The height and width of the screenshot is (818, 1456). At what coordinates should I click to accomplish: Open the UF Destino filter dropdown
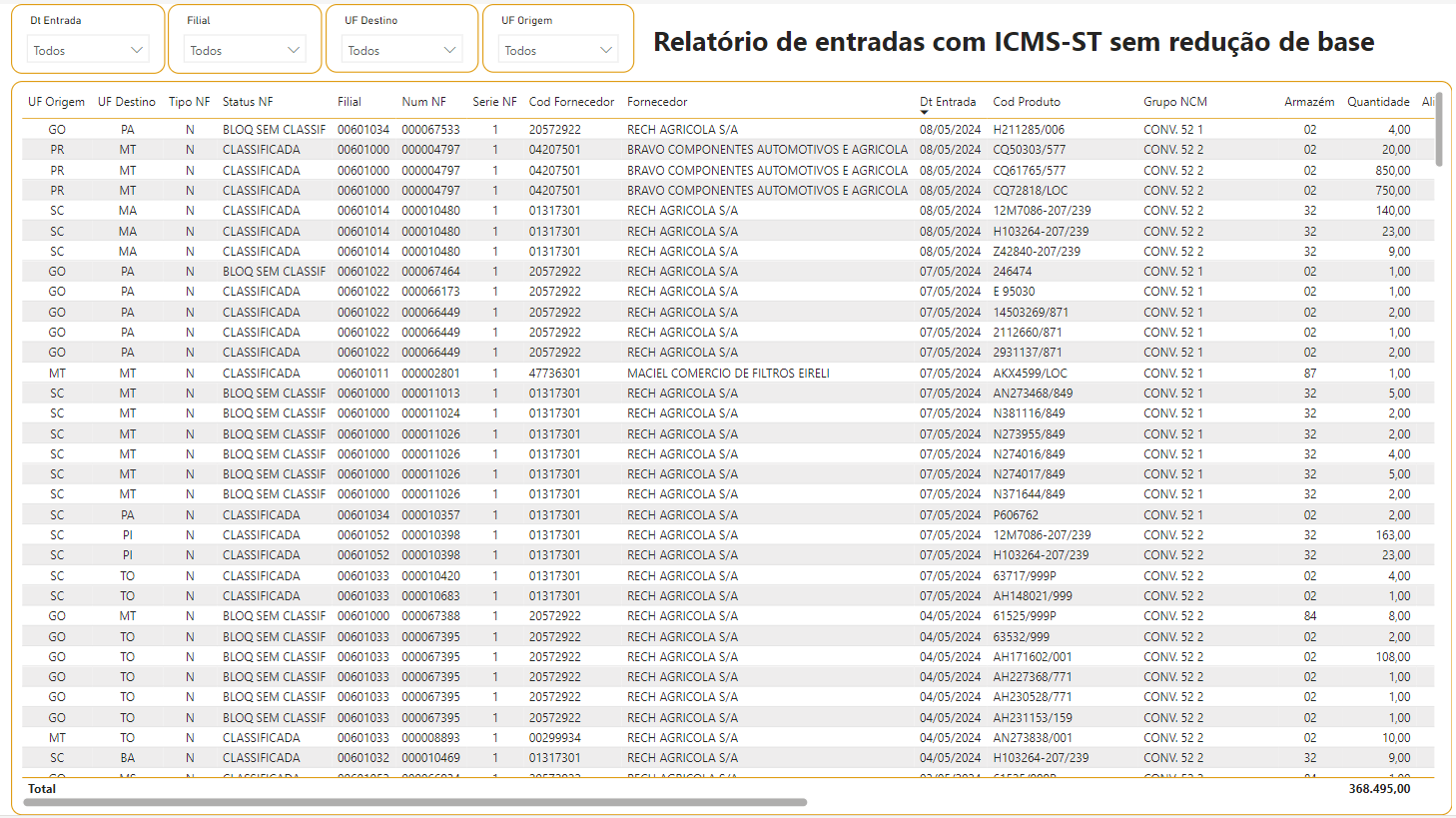click(x=401, y=50)
